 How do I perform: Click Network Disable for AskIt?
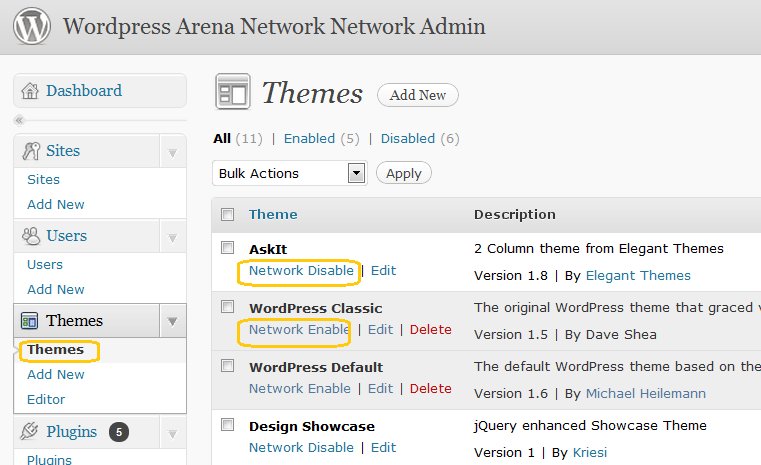point(301,271)
